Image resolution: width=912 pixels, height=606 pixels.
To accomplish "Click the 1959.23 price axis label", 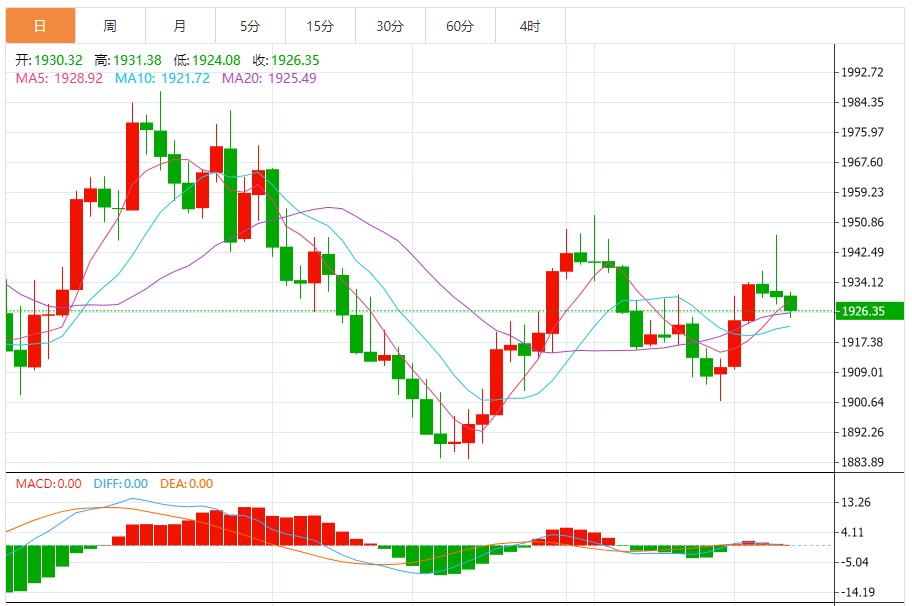I will [863, 192].
